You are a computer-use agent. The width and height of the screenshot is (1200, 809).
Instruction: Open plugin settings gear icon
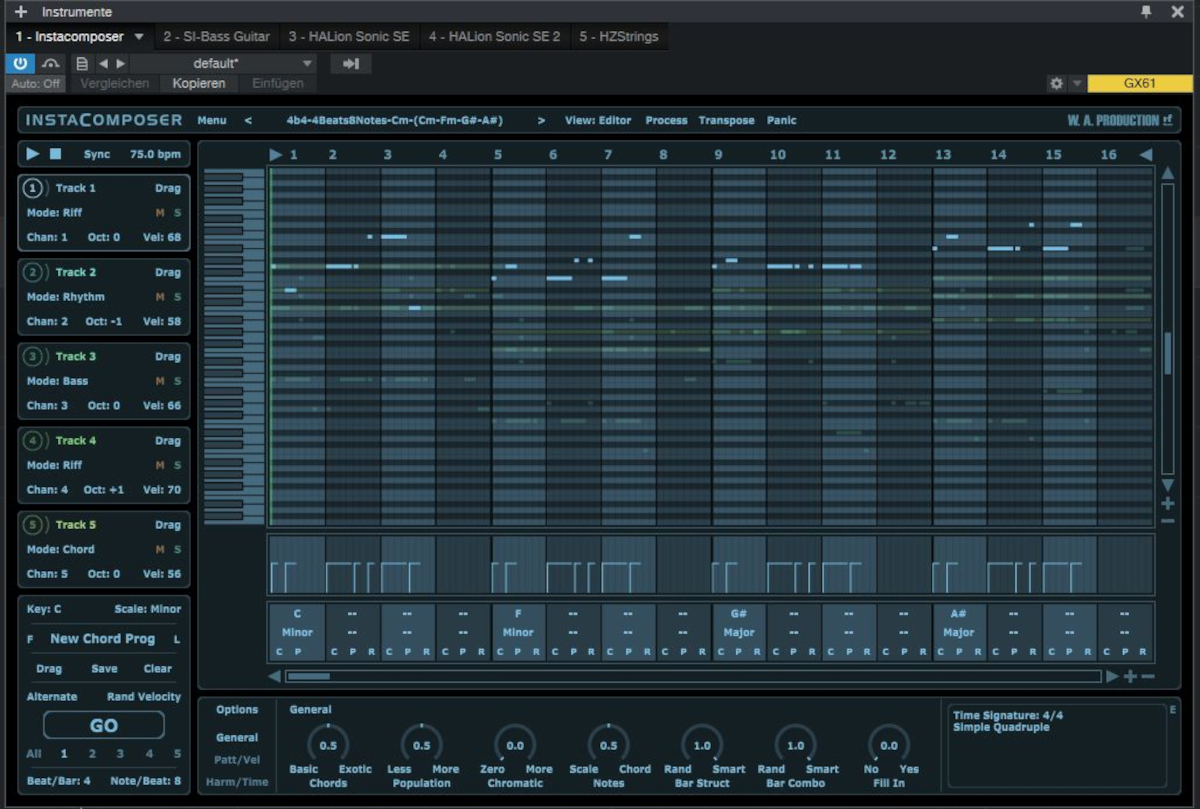pyautogui.click(x=1056, y=83)
